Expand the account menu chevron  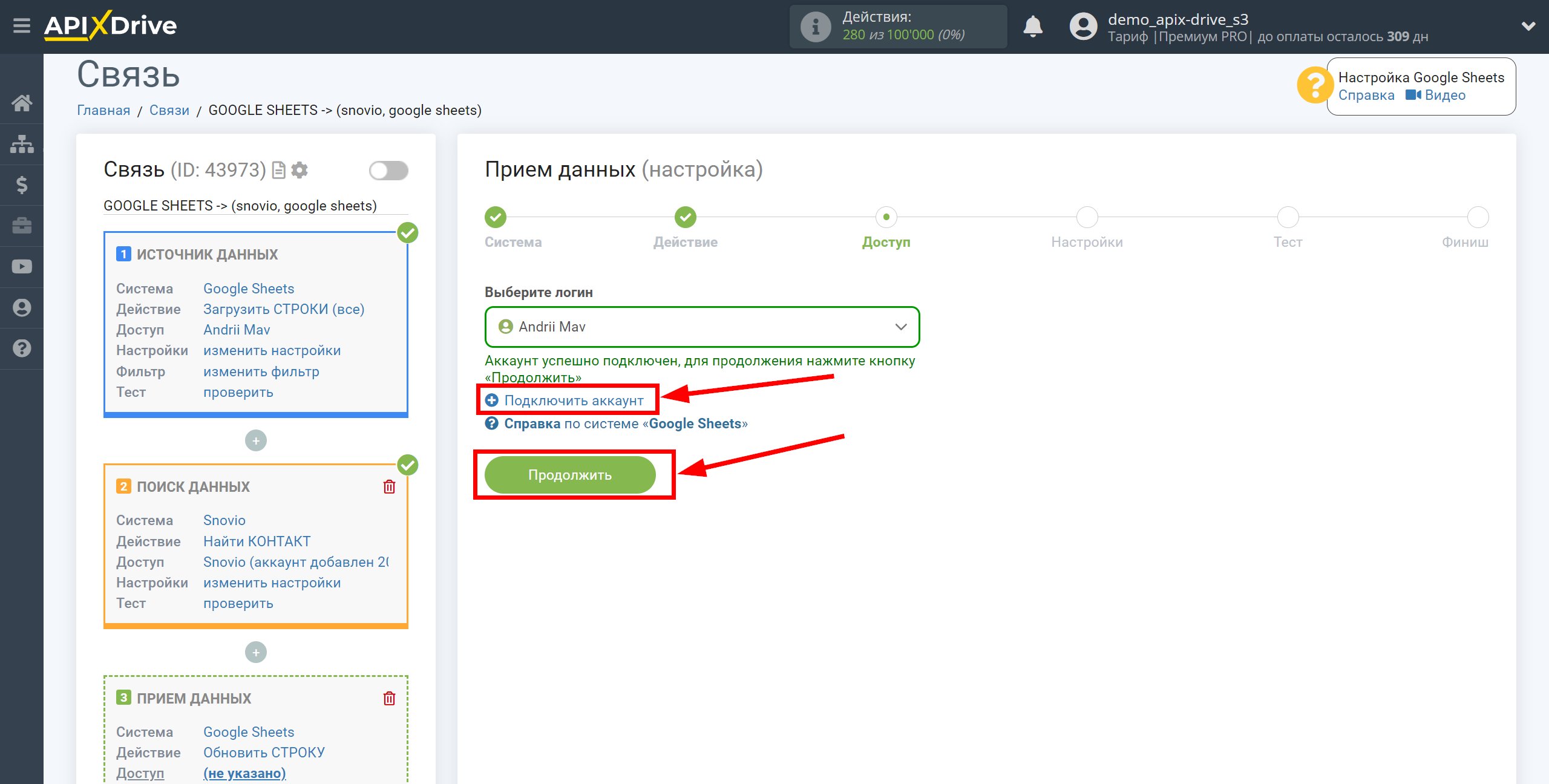1528,26
